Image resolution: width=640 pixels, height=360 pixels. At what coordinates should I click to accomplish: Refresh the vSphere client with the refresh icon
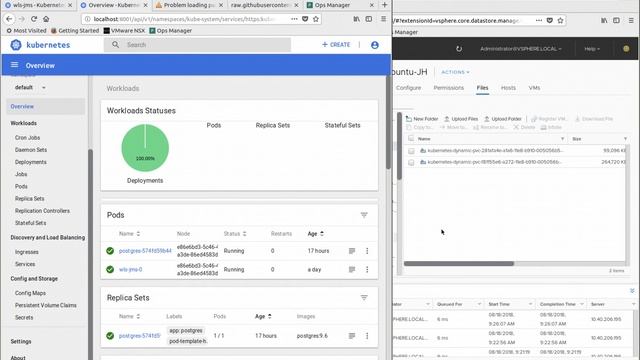pos(459,49)
